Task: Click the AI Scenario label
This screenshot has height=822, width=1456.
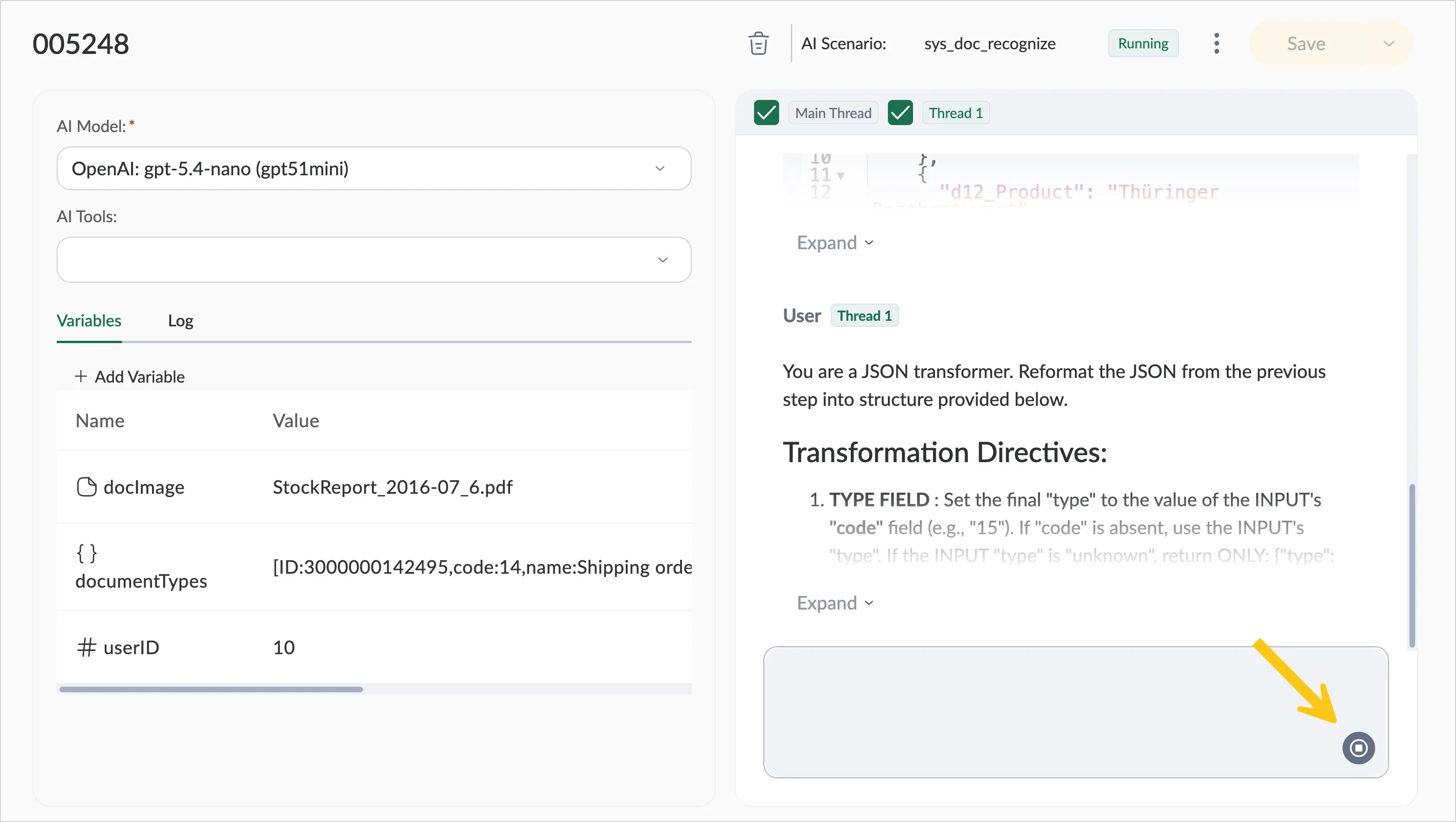Action: 843,44
